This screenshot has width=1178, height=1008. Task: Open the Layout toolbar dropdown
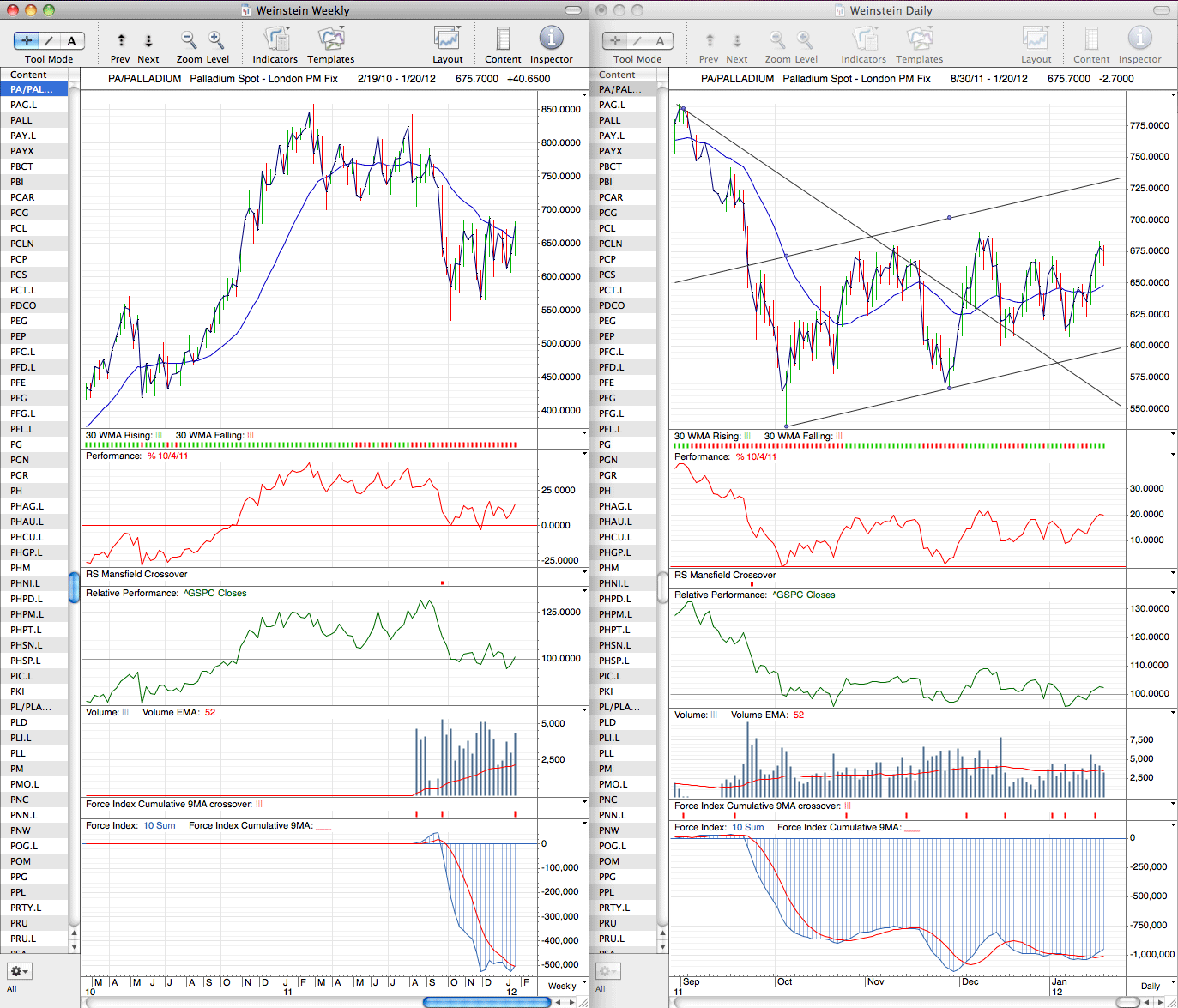click(x=447, y=39)
